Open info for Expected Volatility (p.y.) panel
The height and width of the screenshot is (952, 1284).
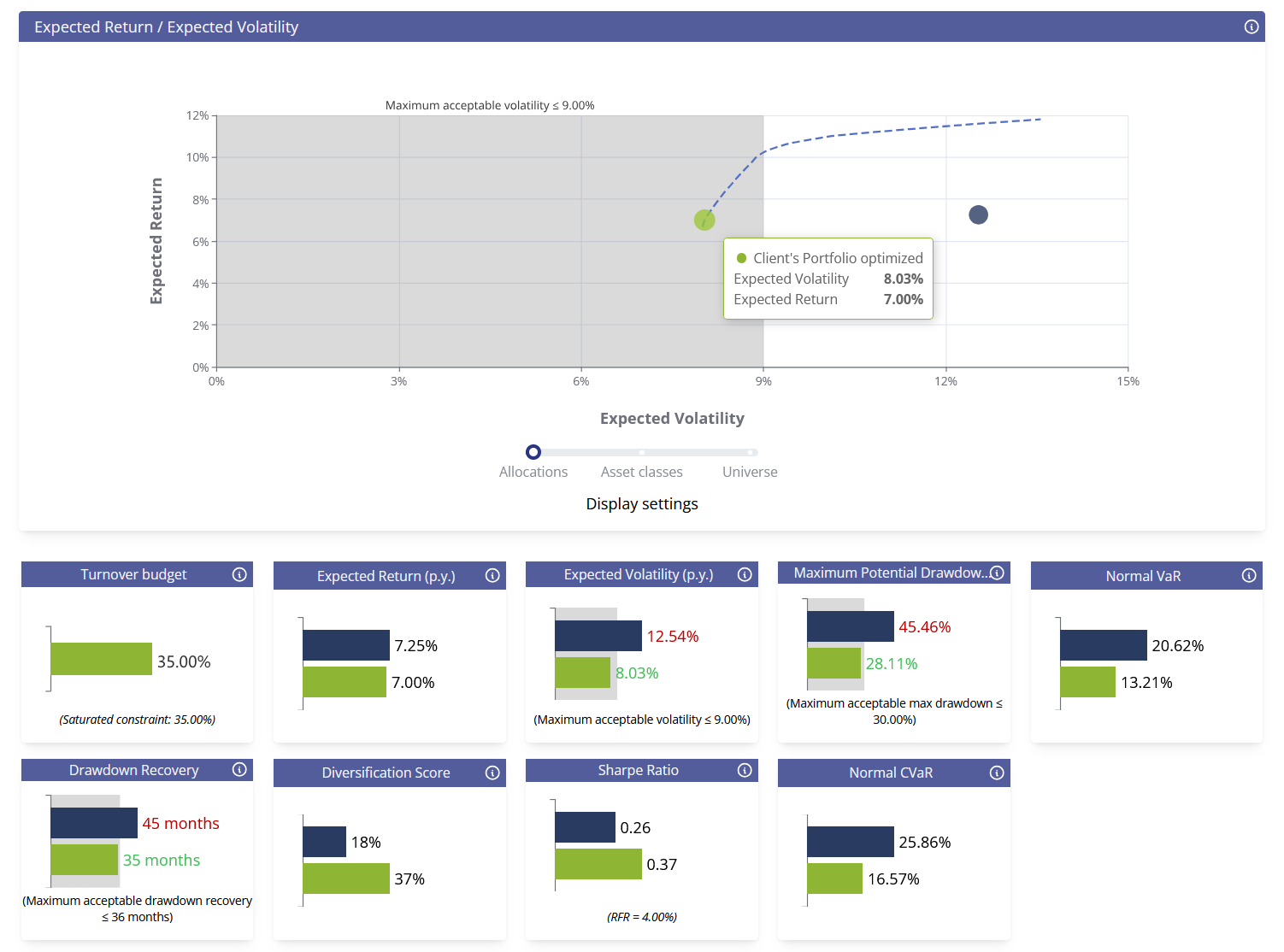click(745, 574)
